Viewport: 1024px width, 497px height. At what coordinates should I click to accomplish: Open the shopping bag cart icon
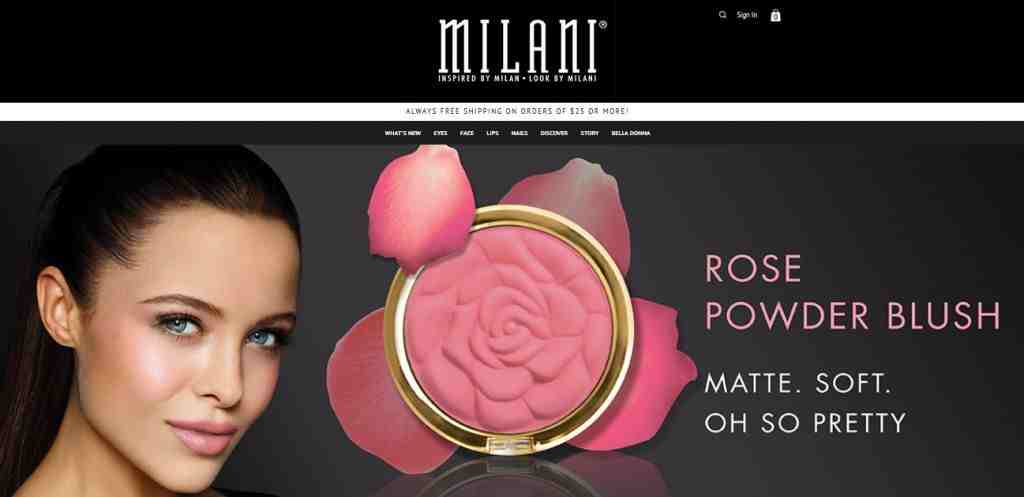[x=775, y=15]
